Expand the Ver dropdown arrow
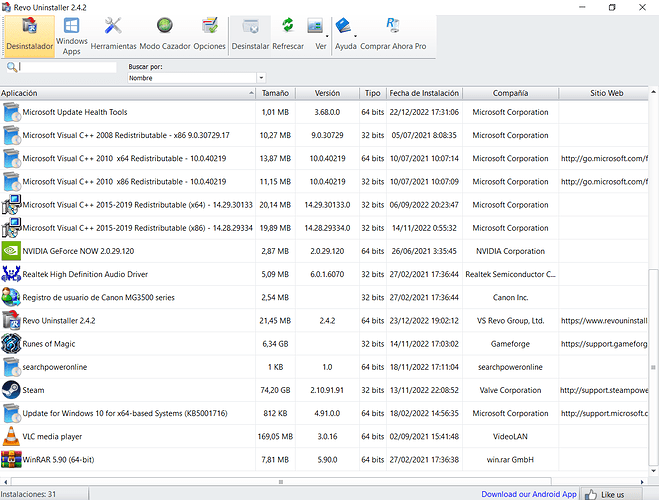Viewport: 659px width, 500px height. pyautogui.click(x=327, y=36)
